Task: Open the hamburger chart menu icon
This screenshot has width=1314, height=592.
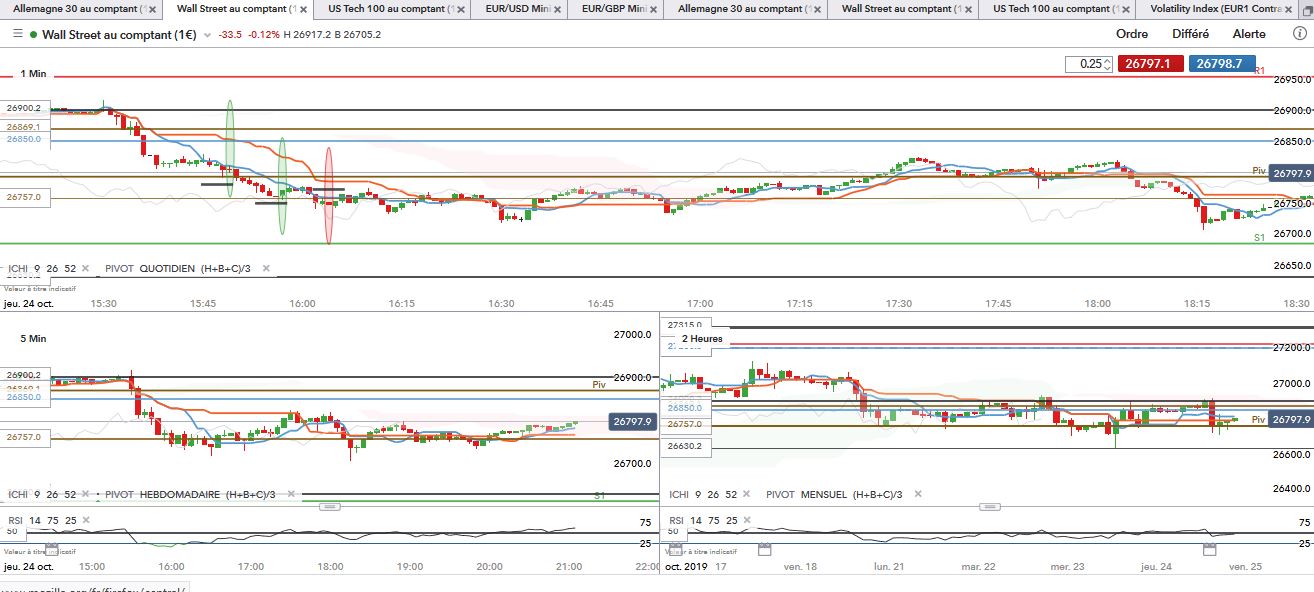Action: click(17, 34)
